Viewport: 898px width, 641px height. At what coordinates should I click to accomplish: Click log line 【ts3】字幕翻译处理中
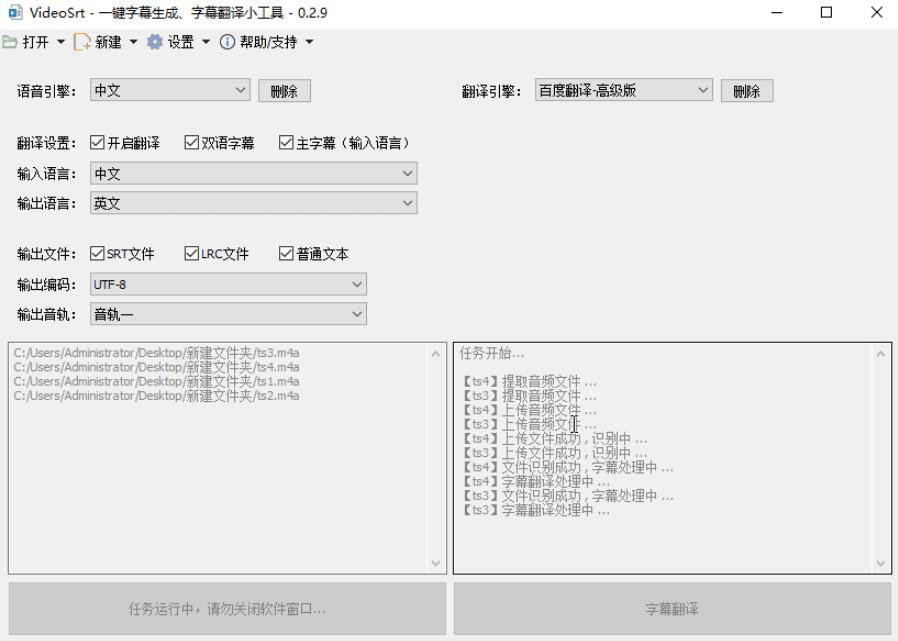tap(535, 510)
